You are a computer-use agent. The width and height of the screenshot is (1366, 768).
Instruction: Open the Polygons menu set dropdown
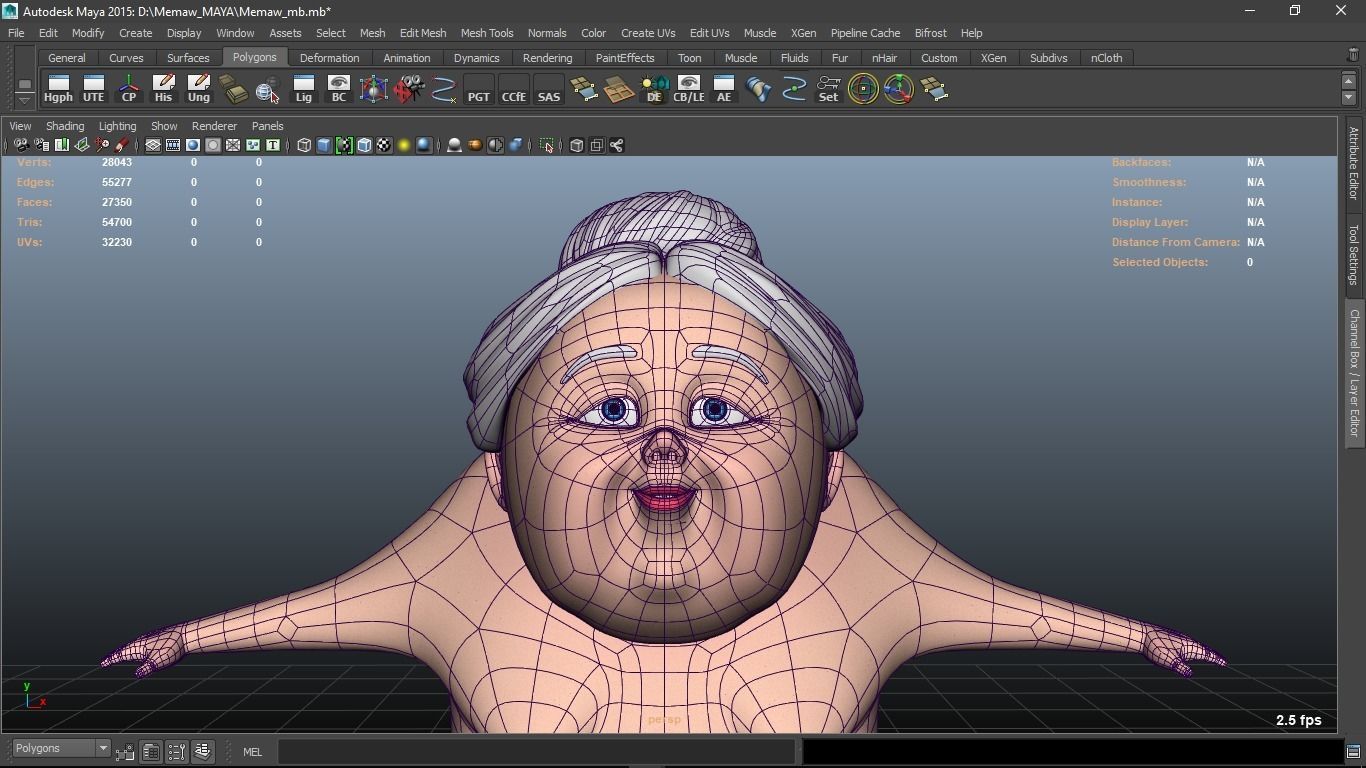pyautogui.click(x=61, y=749)
